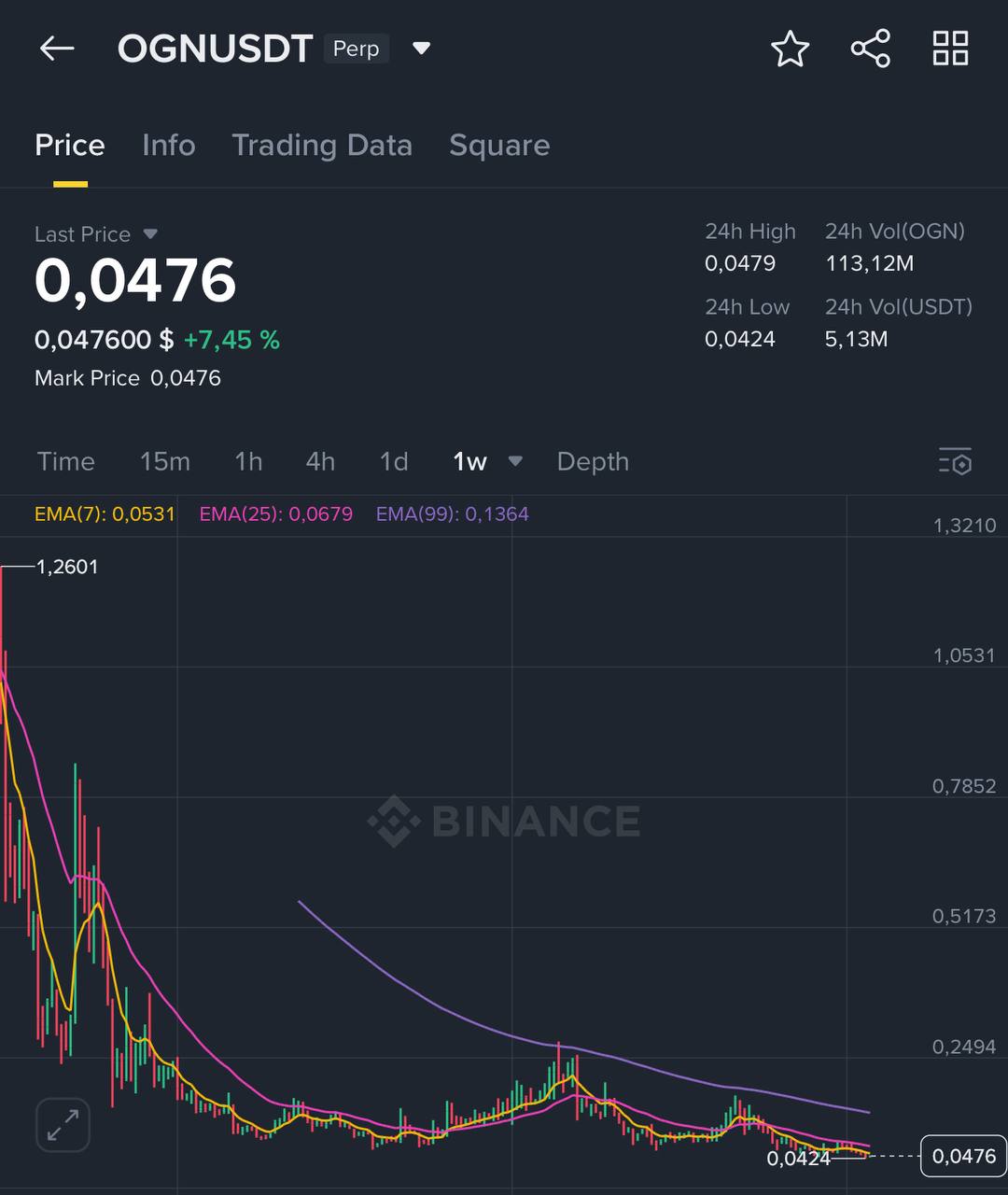Tap the OGNUSDT pair title
This screenshot has height=1195, width=1008.
point(215,49)
